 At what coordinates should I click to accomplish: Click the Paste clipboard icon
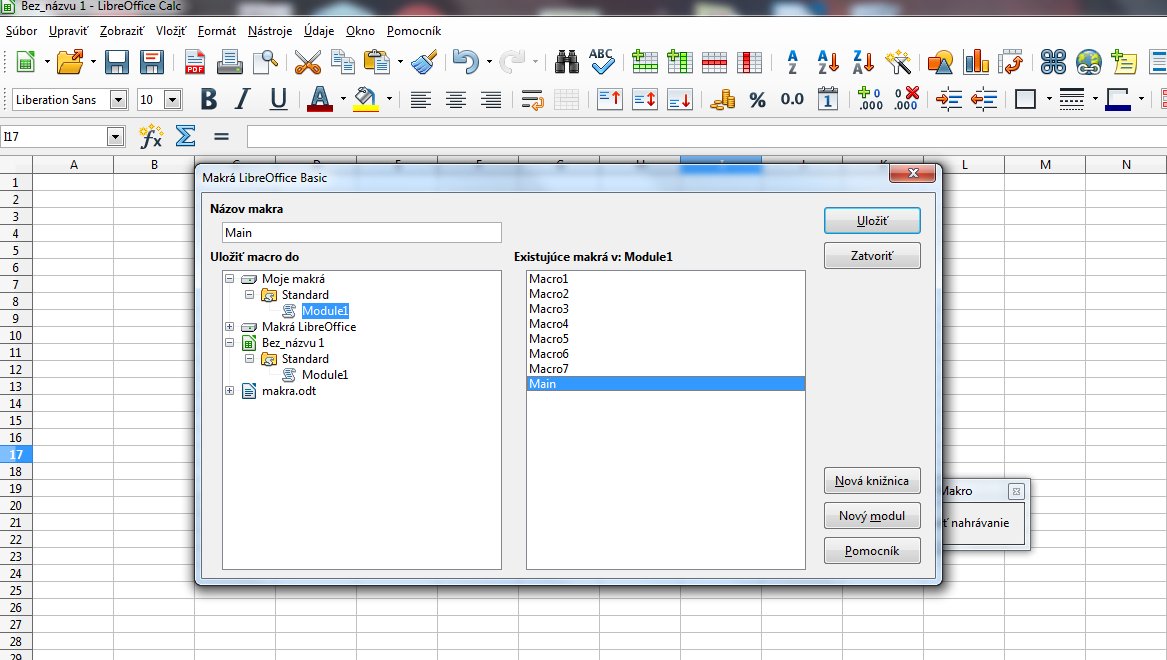(377, 62)
